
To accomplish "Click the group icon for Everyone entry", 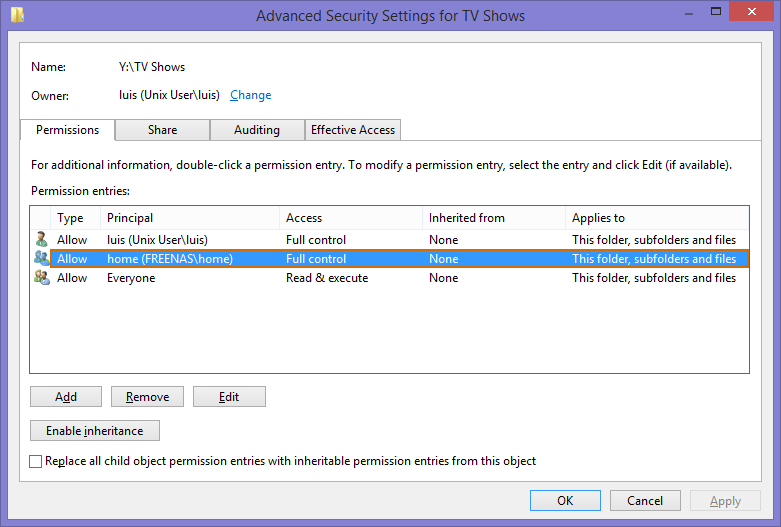I will click(41, 278).
